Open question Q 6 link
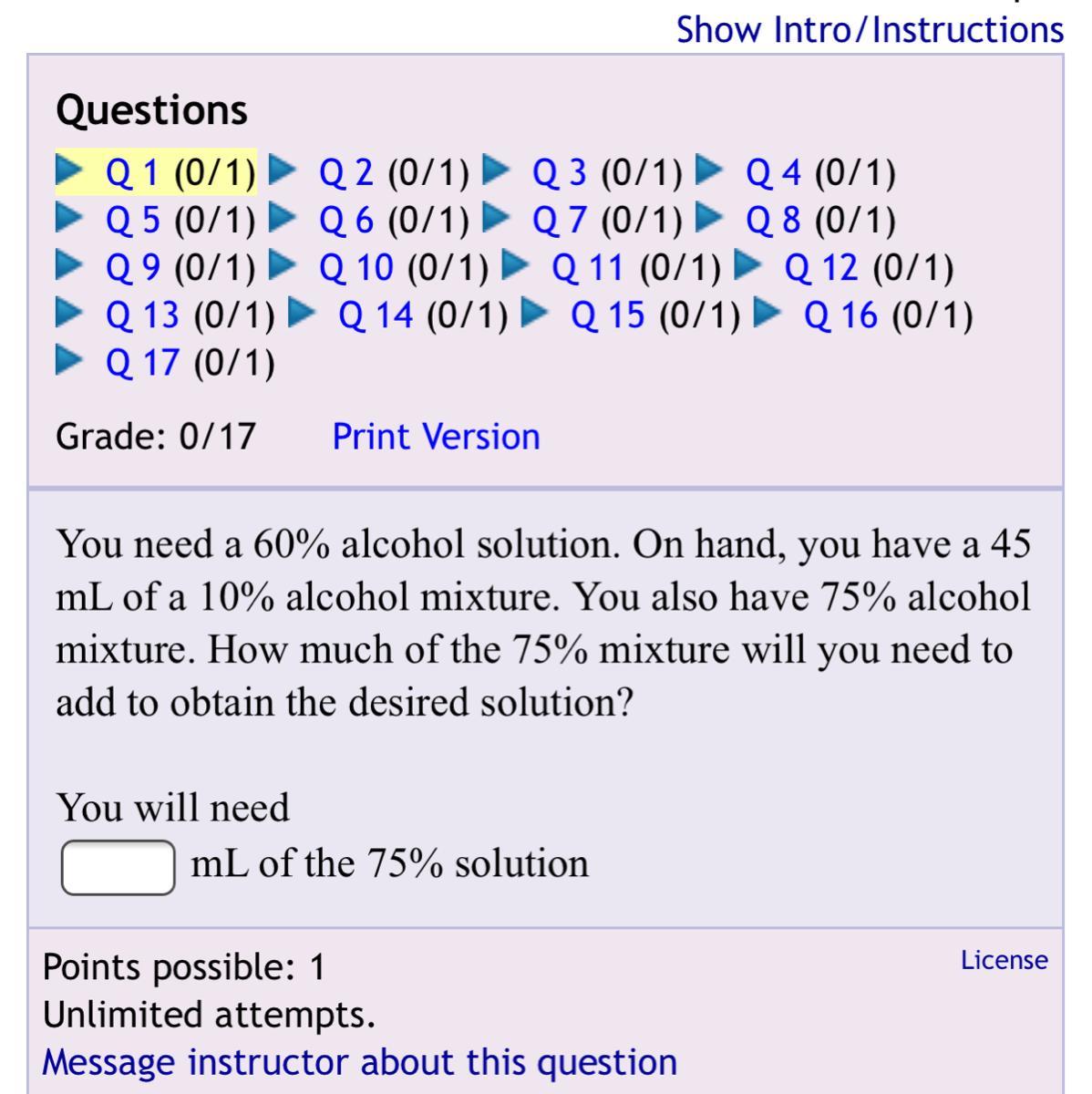1092x1094 pixels. 346,219
